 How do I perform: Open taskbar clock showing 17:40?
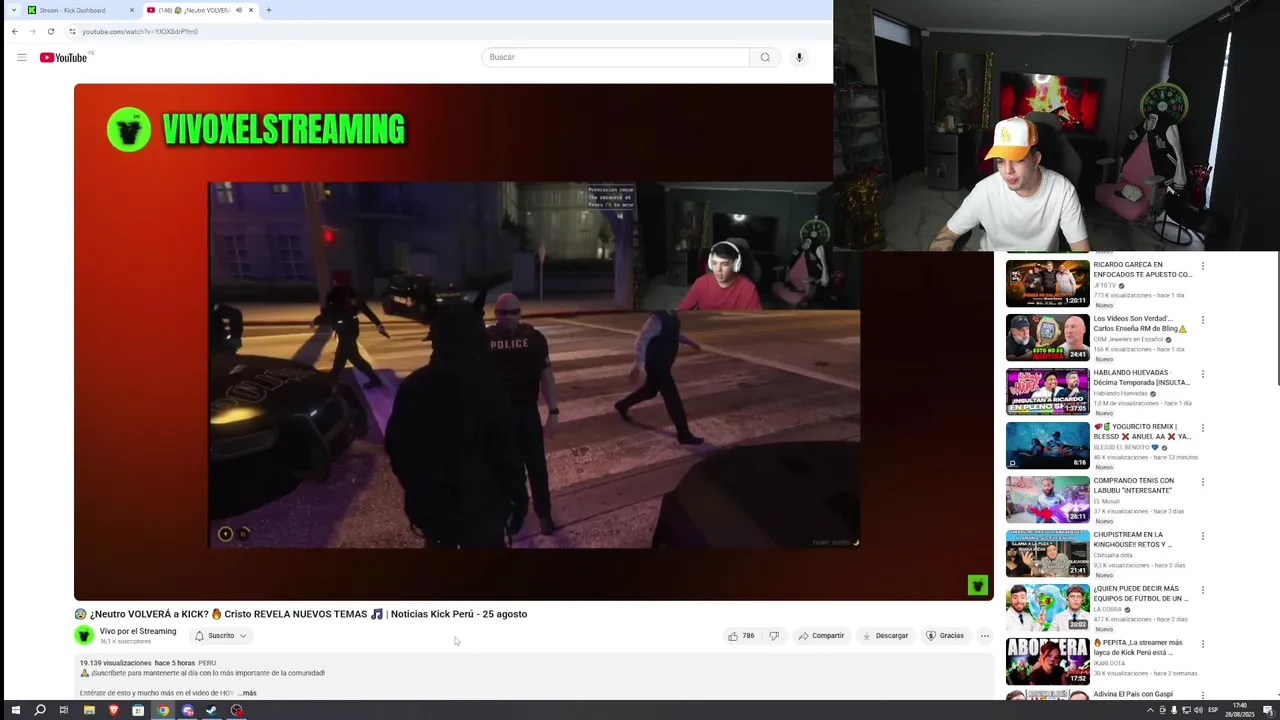1240,710
